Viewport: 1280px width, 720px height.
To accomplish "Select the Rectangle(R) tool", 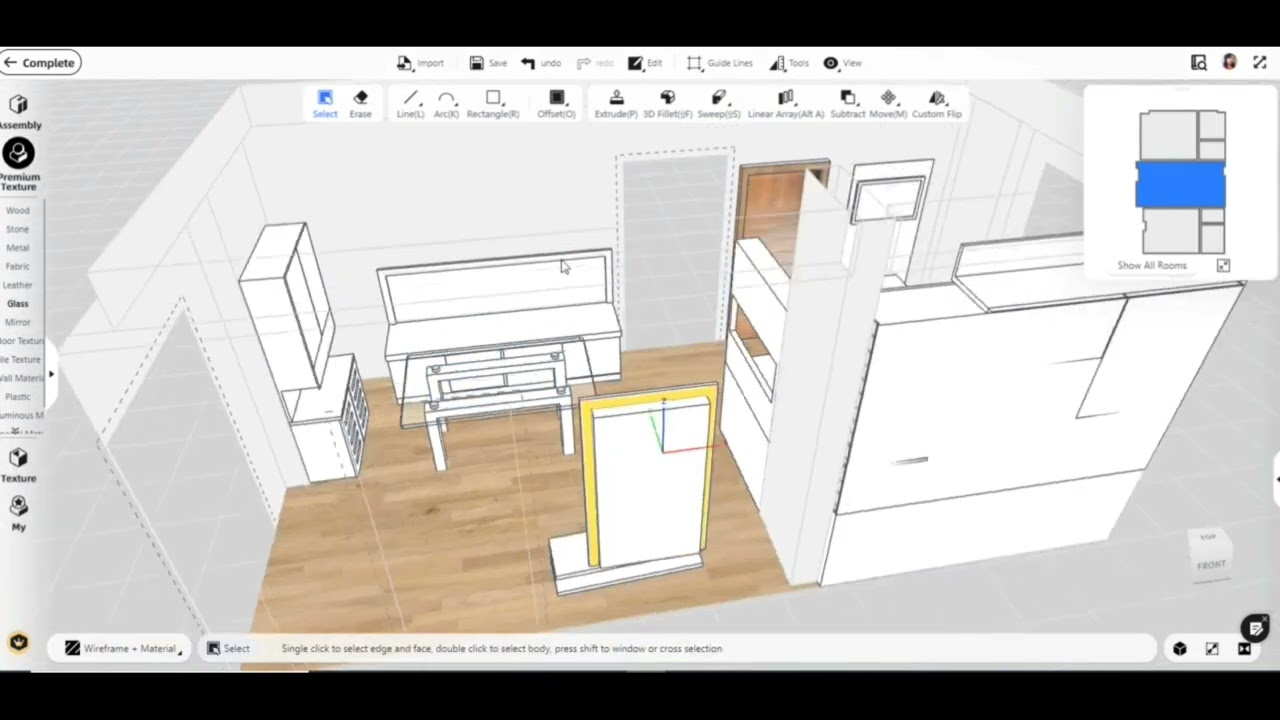I will pos(493,104).
